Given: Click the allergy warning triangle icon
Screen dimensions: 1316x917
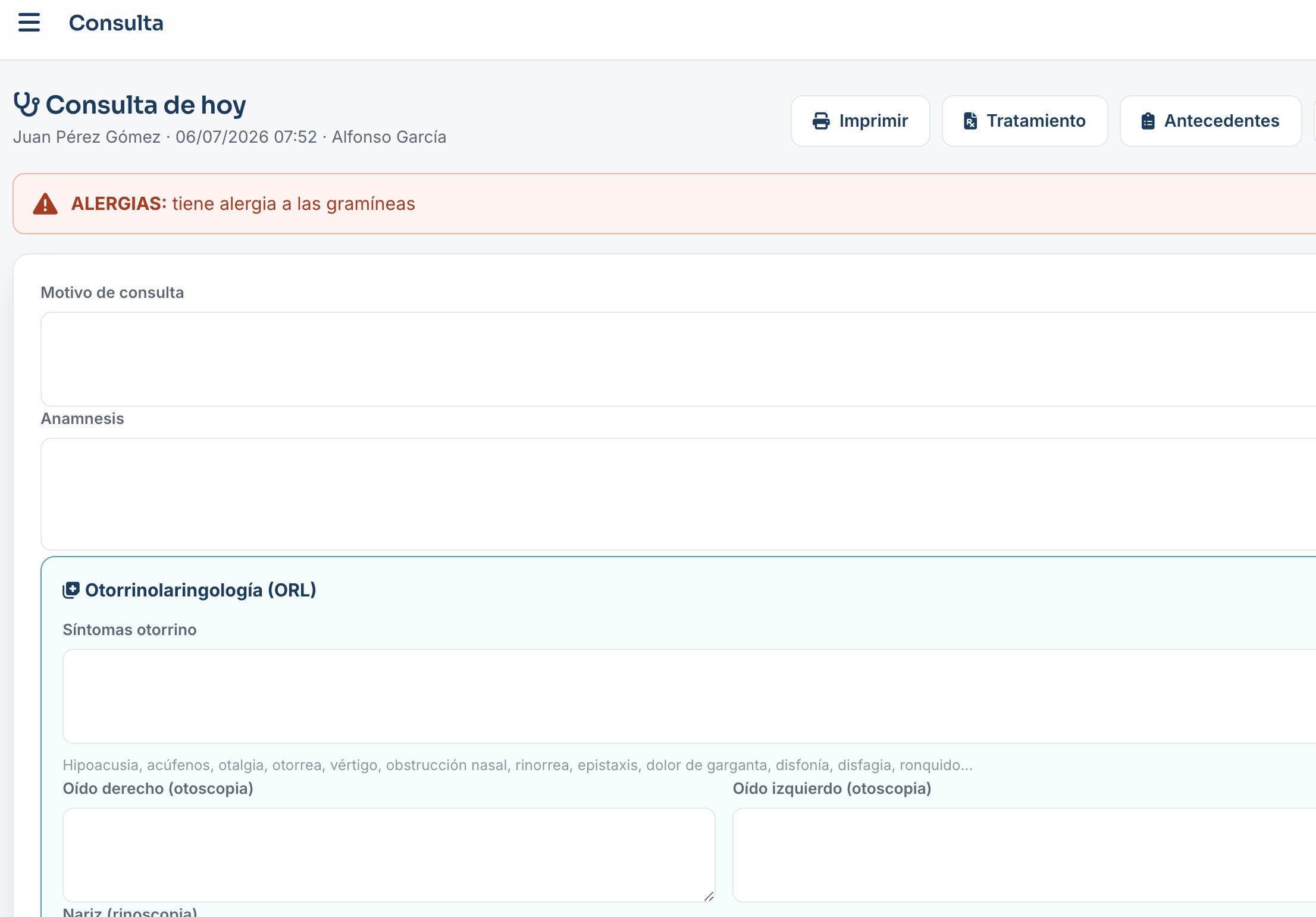Looking at the screenshot, I should pos(45,204).
